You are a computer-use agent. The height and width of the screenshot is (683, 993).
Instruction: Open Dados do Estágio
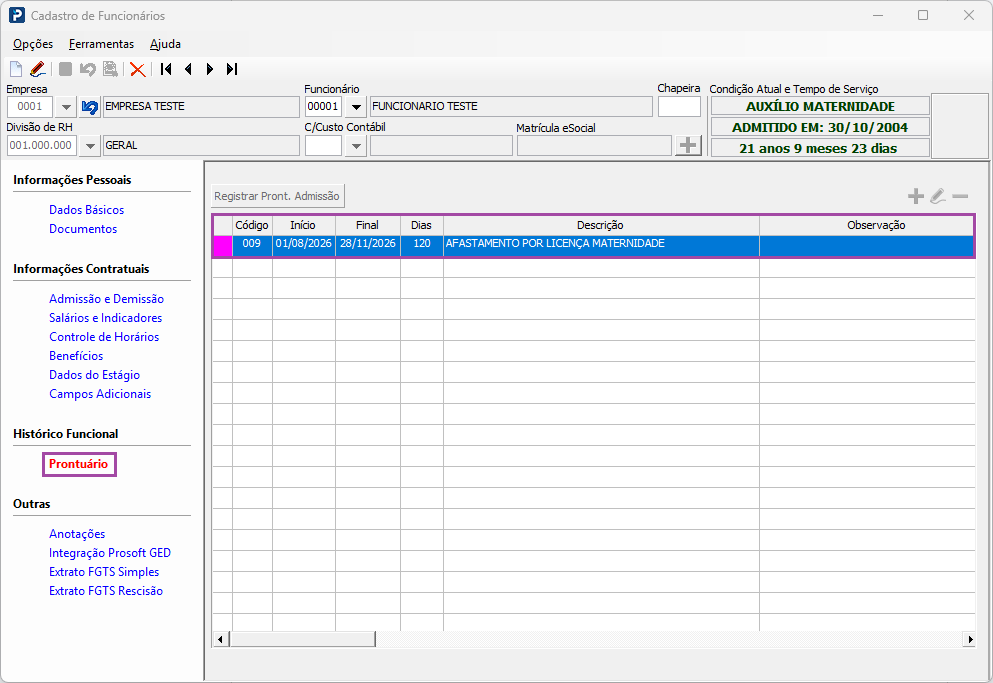click(x=94, y=374)
